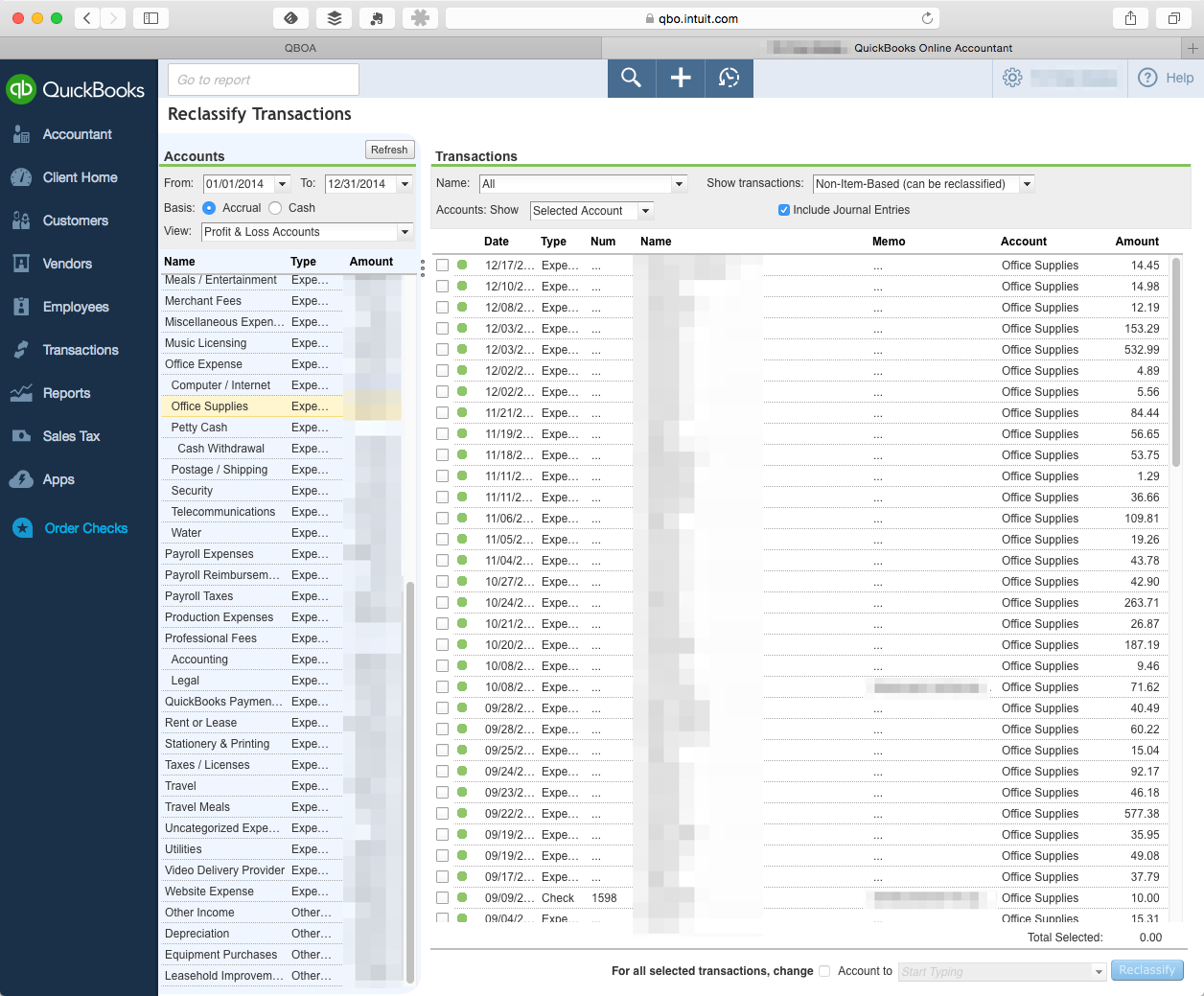1204x996 pixels.
Task: Open the Vendors sidebar icon
Action: coord(21,264)
